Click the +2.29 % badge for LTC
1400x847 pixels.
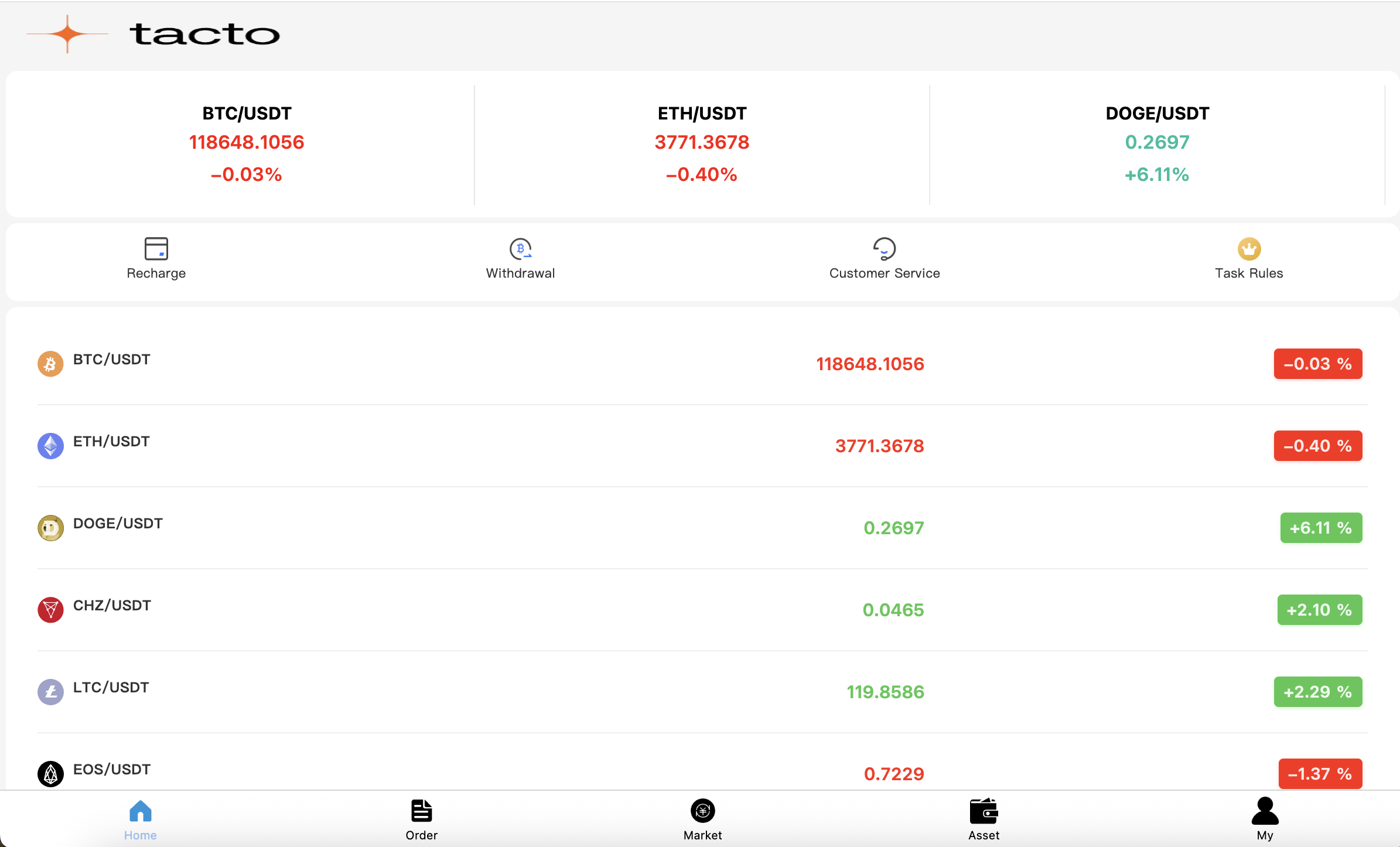(1318, 692)
